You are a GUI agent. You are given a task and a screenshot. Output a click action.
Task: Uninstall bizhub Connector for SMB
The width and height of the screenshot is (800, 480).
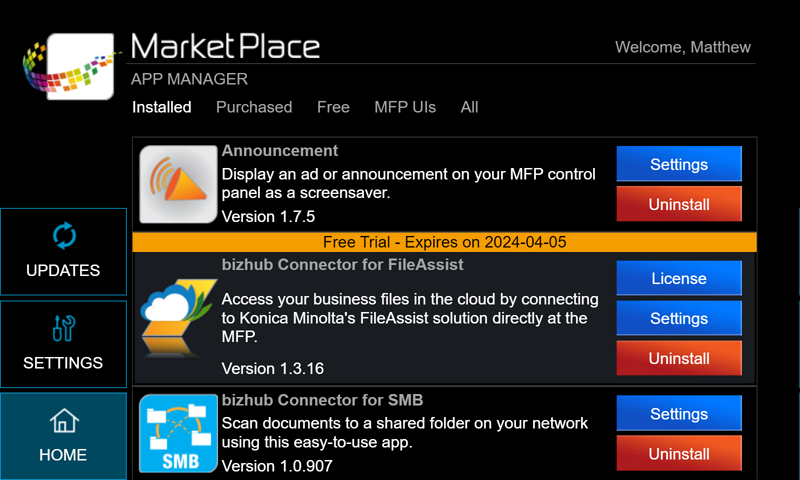[679, 453]
